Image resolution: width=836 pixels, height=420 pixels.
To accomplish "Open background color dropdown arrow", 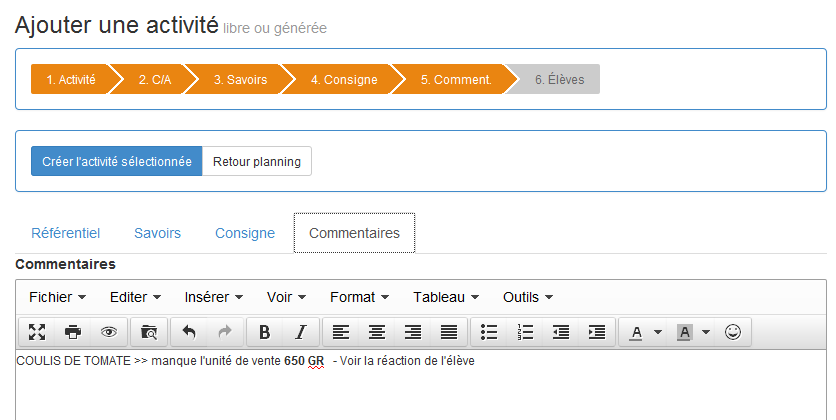I will pos(706,332).
